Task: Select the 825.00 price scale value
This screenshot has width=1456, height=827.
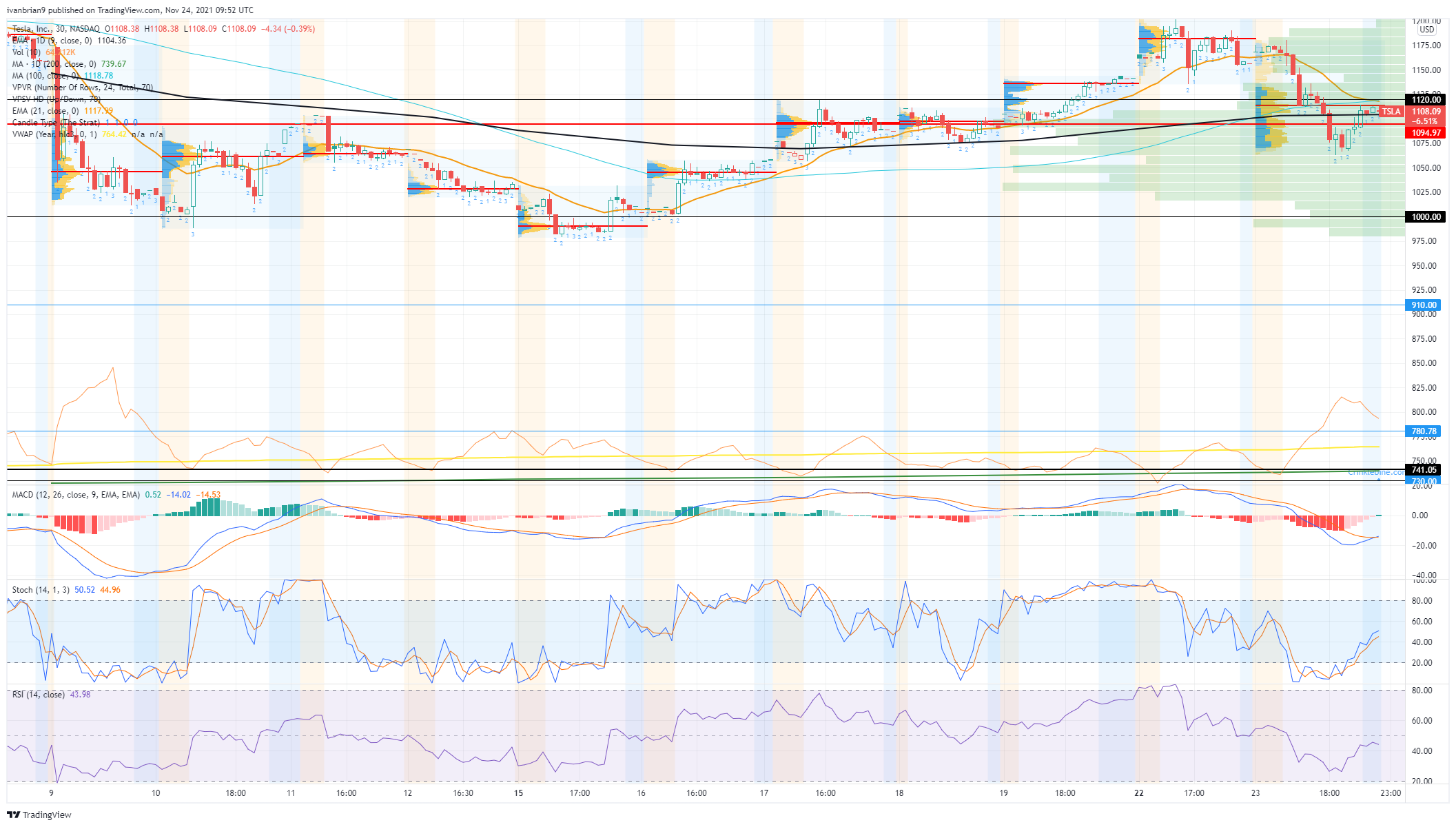Action: pyautogui.click(x=1426, y=388)
